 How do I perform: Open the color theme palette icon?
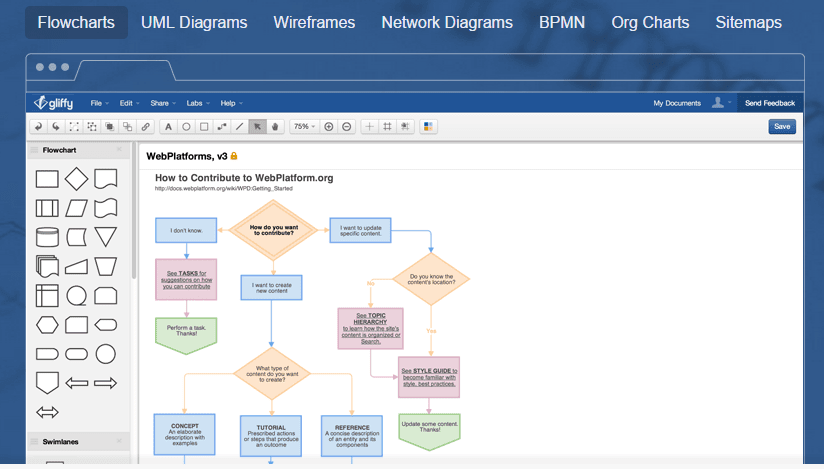pos(428,127)
